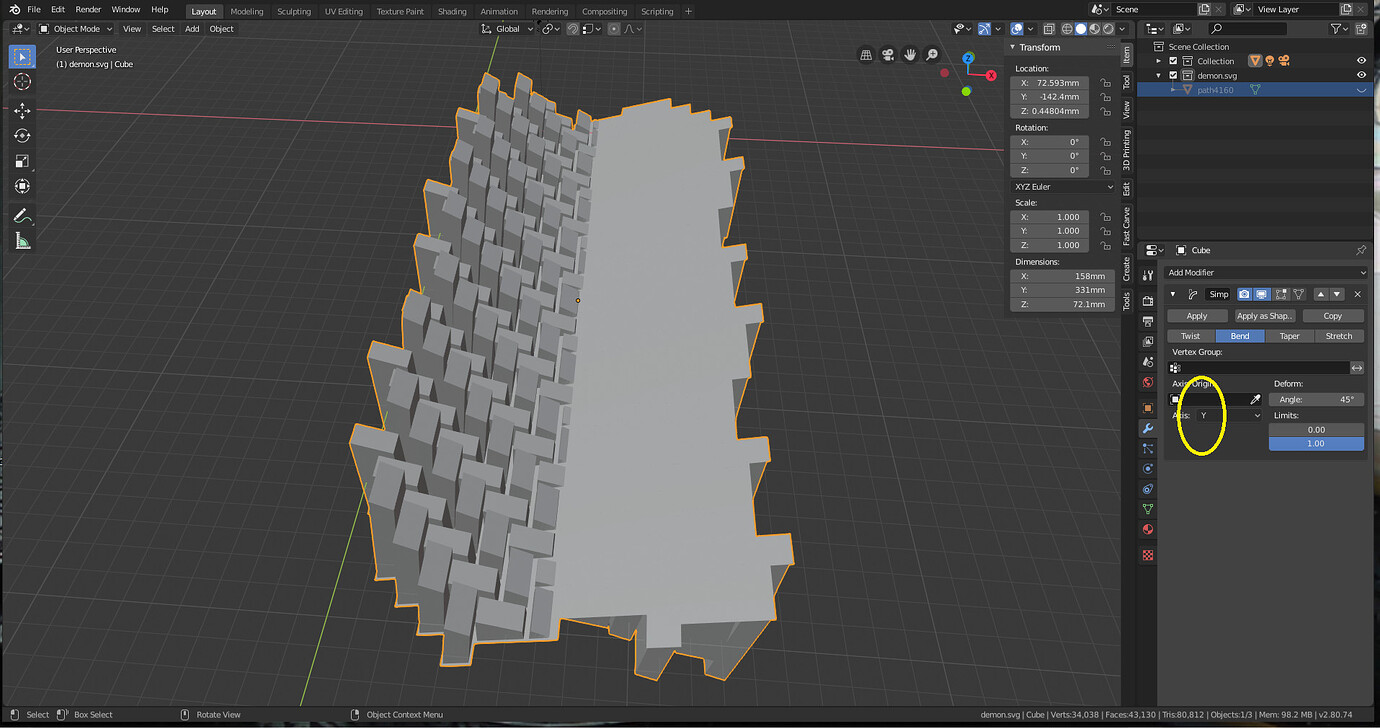The height and width of the screenshot is (728, 1380).
Task: Select the Cursor tool in the toolbar
Action: click(22, 82)
